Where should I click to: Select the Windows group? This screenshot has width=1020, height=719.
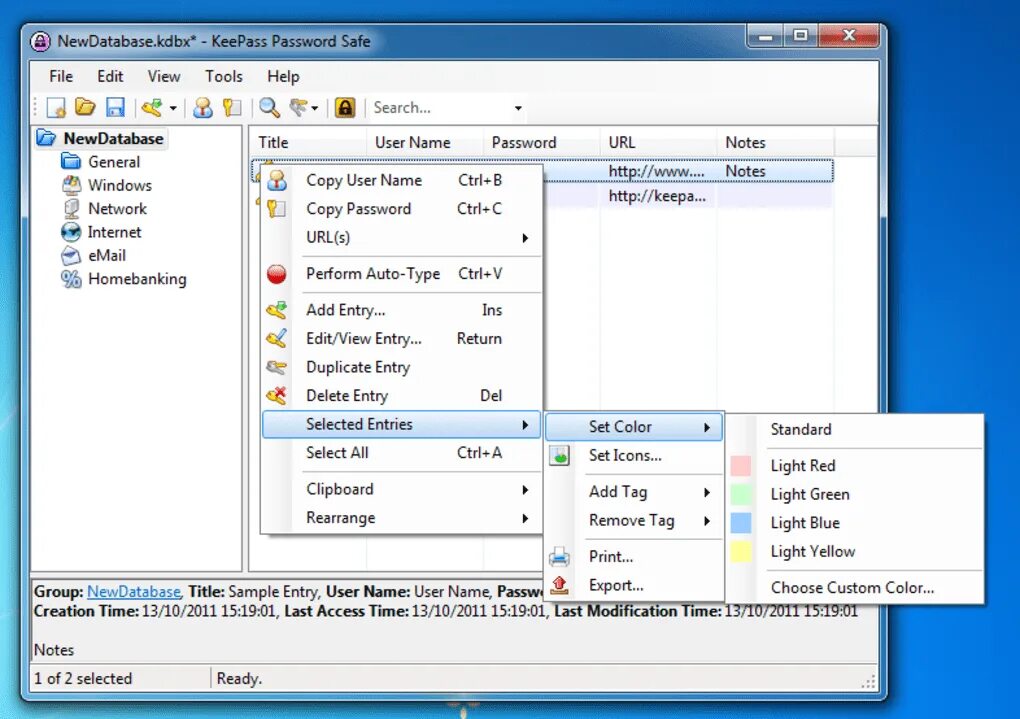(x=120, y=185)
